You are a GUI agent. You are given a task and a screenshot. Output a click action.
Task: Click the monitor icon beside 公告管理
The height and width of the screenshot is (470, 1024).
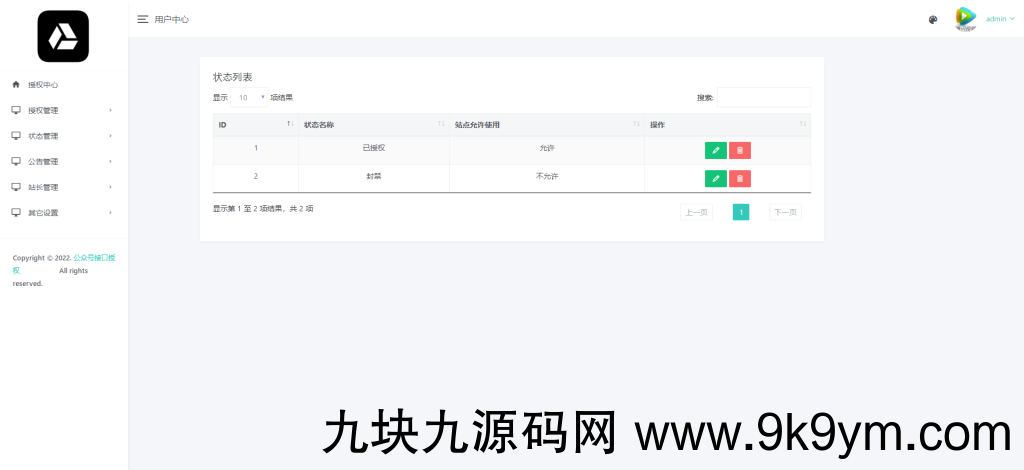coord(16,161)
